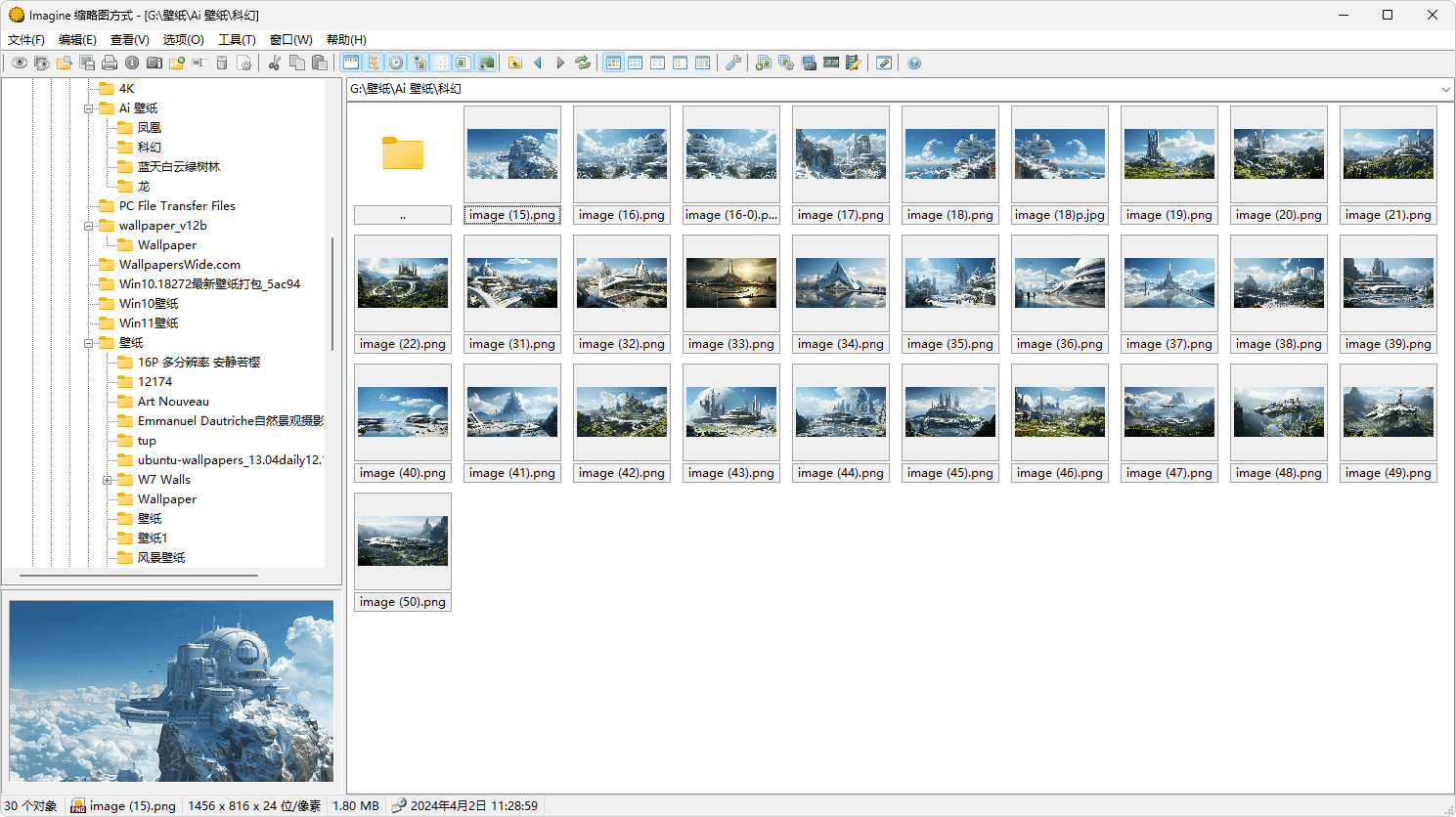Collapse the wallpaper_v12b tree node
This screenshot has width=1456, height=817.
(89, 226)
